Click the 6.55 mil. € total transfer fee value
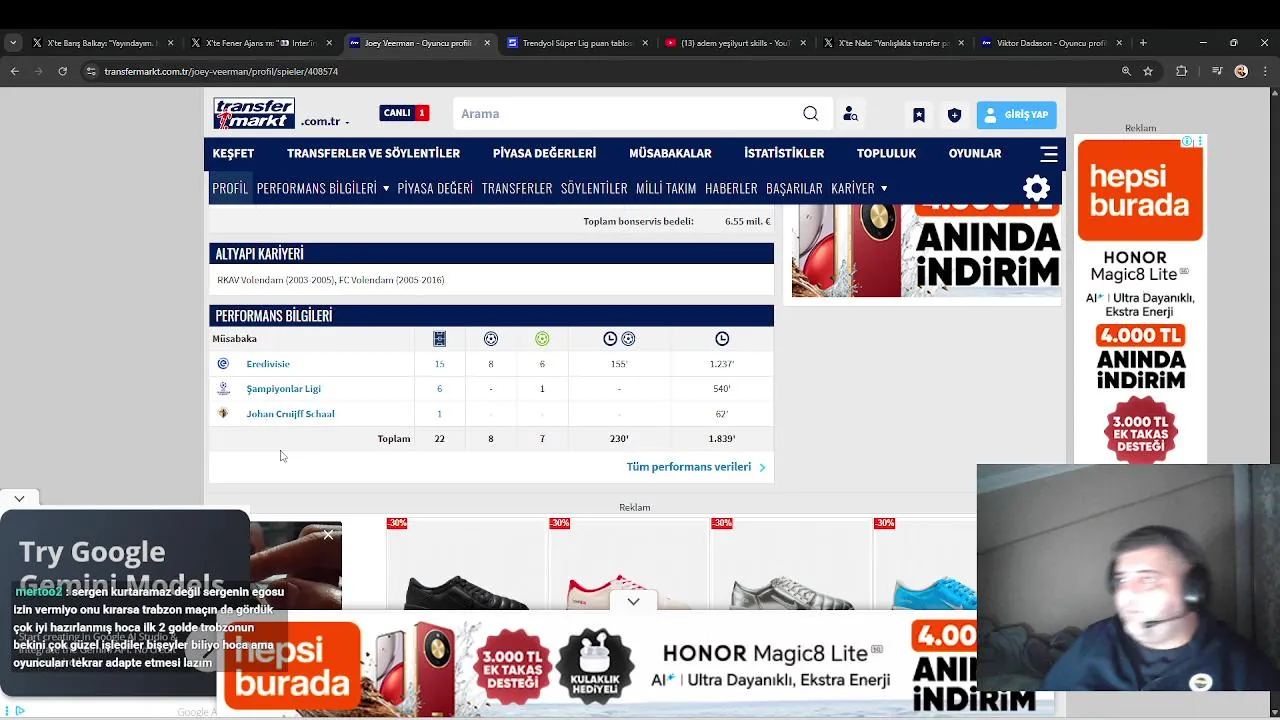 [747, 221]
